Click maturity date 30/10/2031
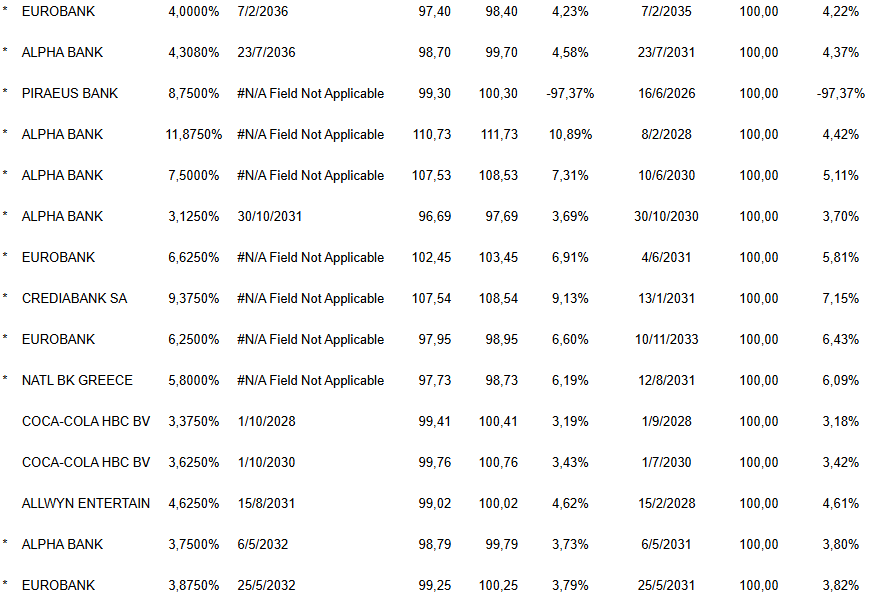The image size is (895, 612). click(x=269, y=216)
